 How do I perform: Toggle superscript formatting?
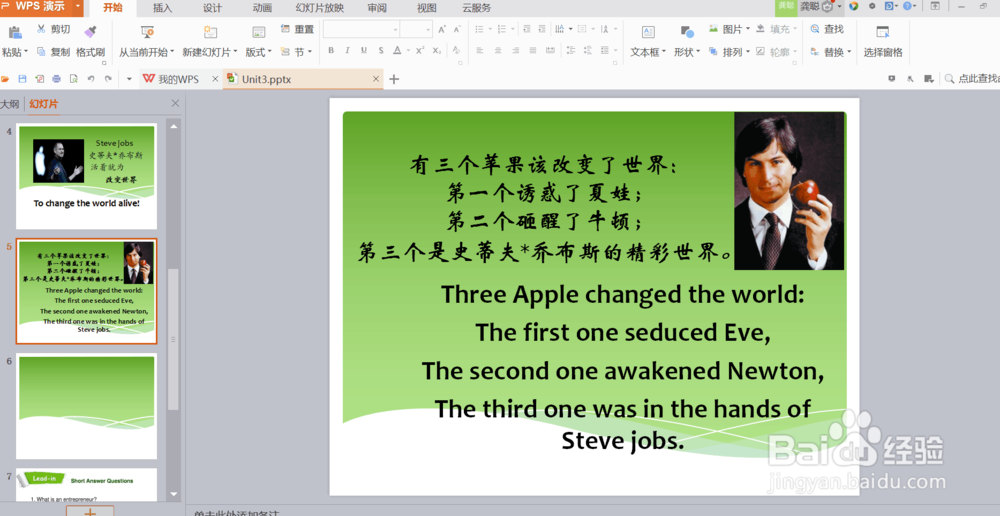(x=420, y=50)
